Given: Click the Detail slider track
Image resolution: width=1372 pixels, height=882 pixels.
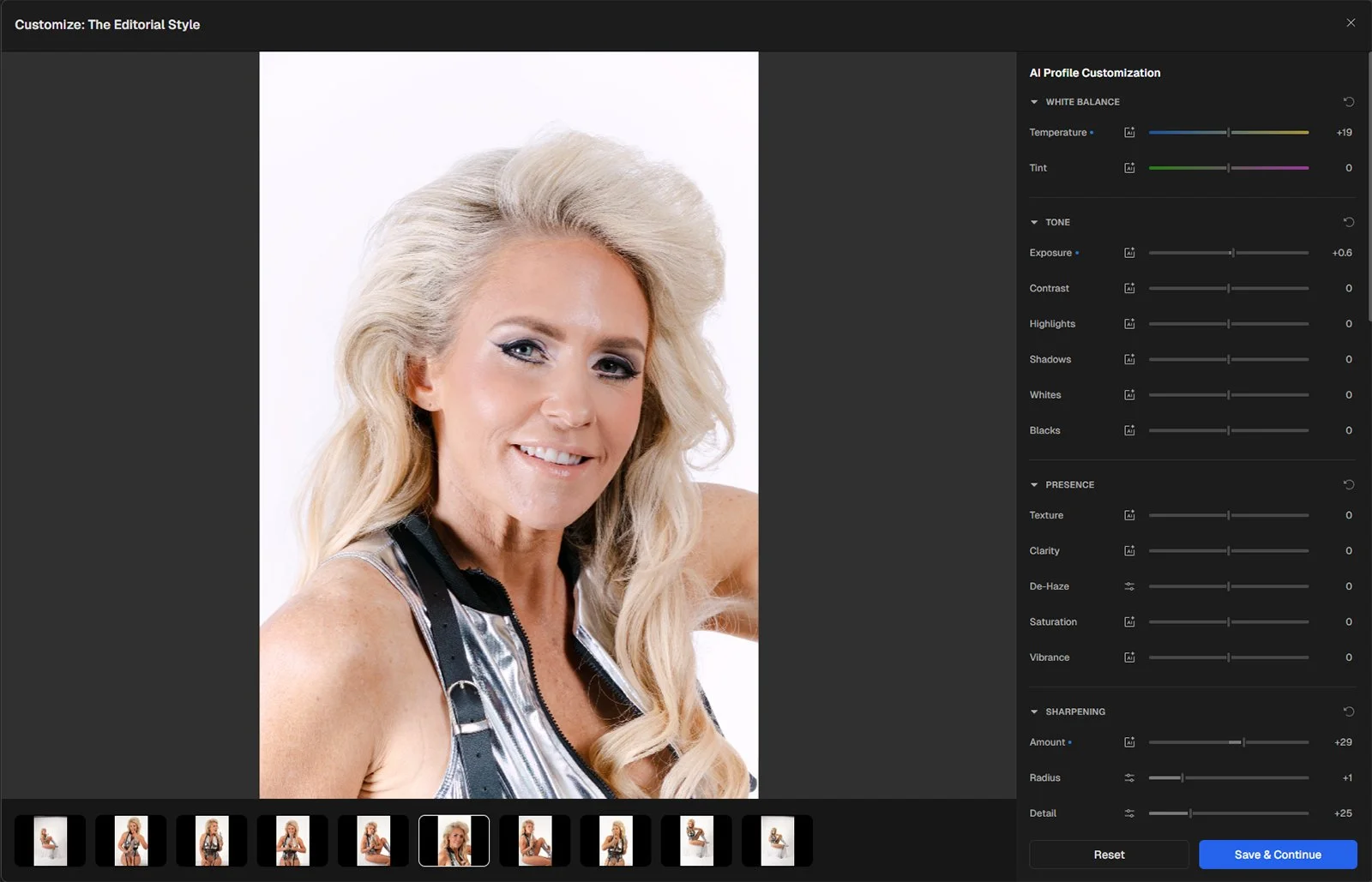Looking at the screenshot, I should [1229, 813].
